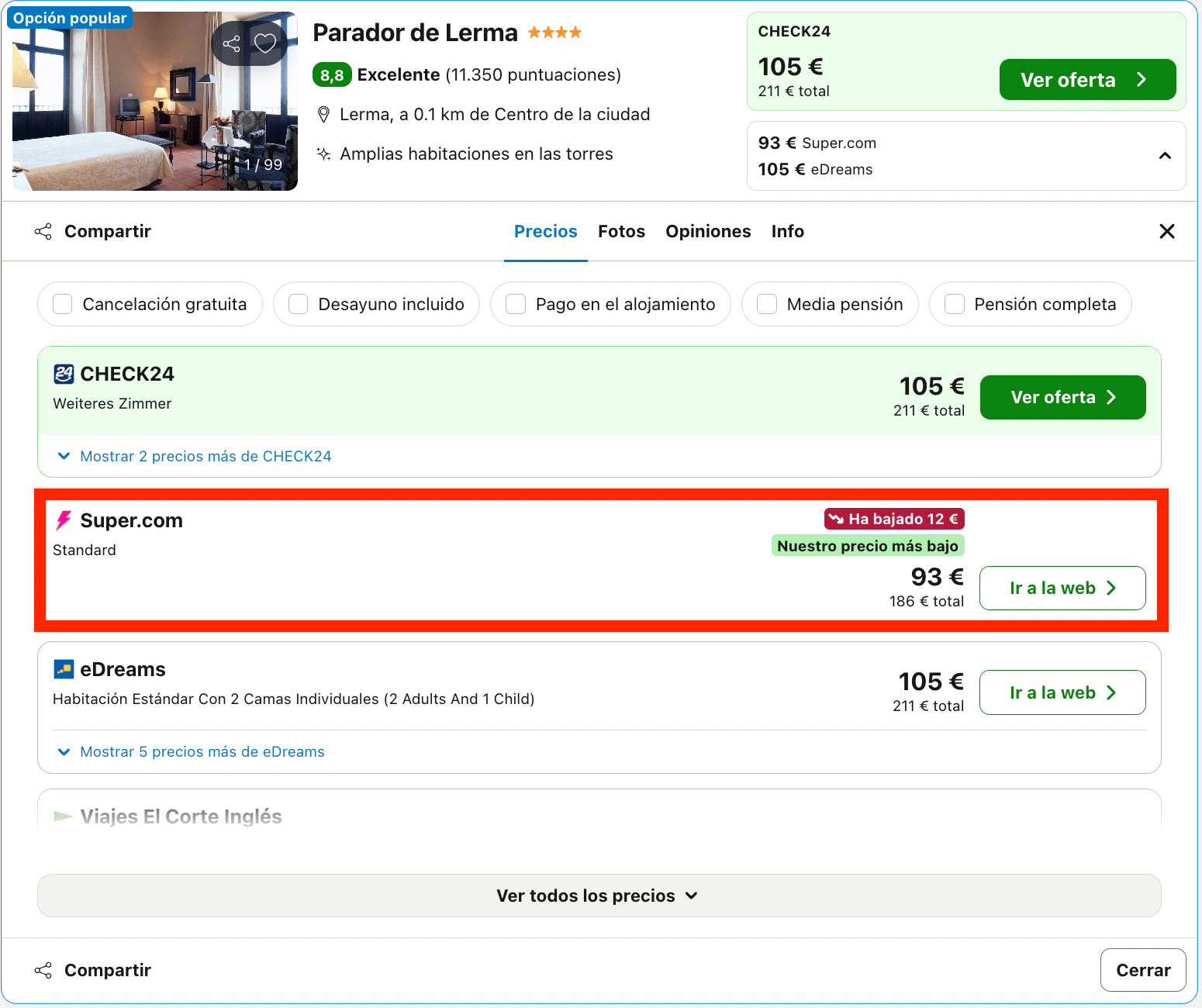Click the Cerrar button
Image resolution: width=1202 pixels, height=1008 pixels.
point(1143,970)
